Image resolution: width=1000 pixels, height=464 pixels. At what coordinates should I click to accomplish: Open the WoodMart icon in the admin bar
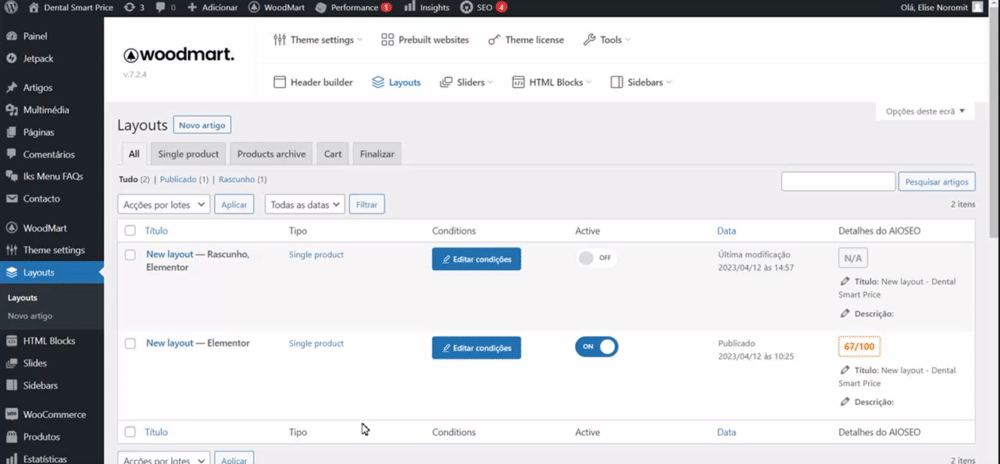253,8
